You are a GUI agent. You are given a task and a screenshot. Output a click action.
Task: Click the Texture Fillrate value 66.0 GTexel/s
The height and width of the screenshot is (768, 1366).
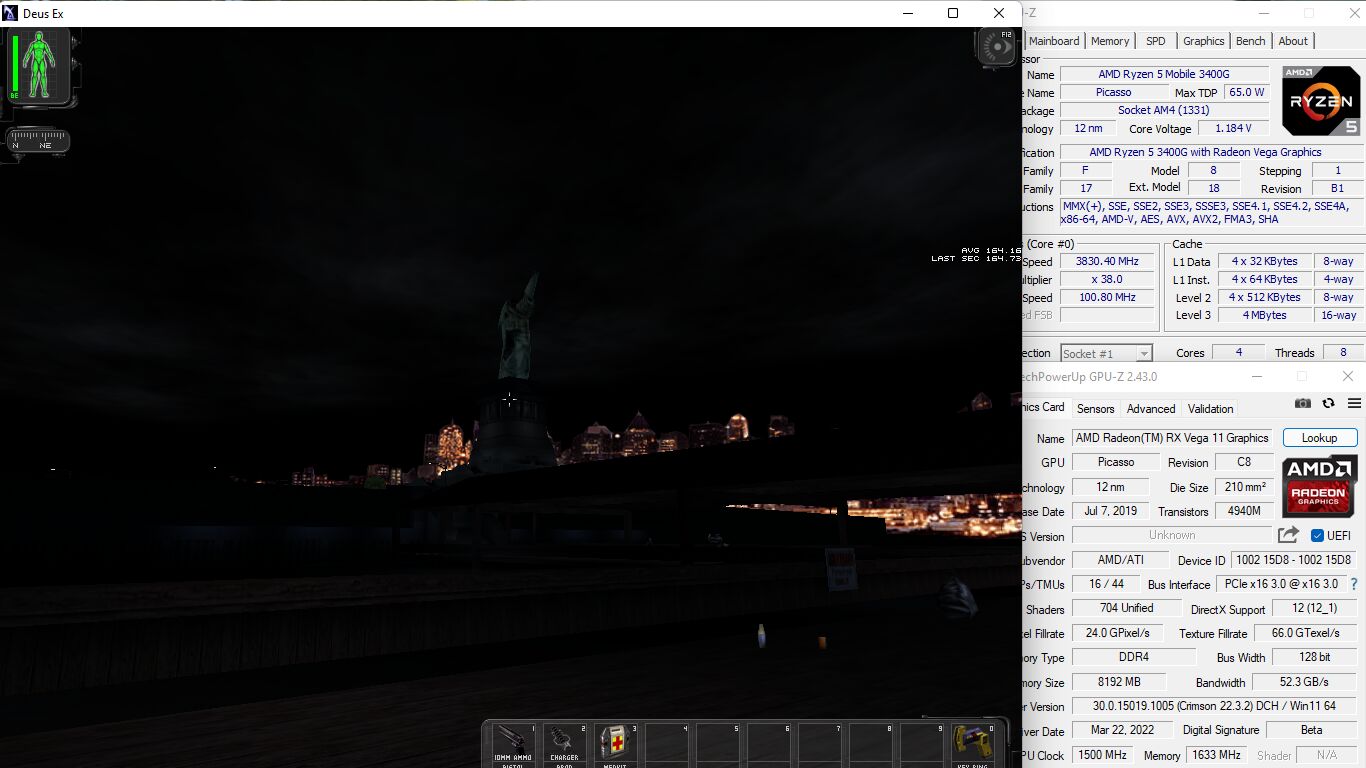click(x=1305, y=633)
